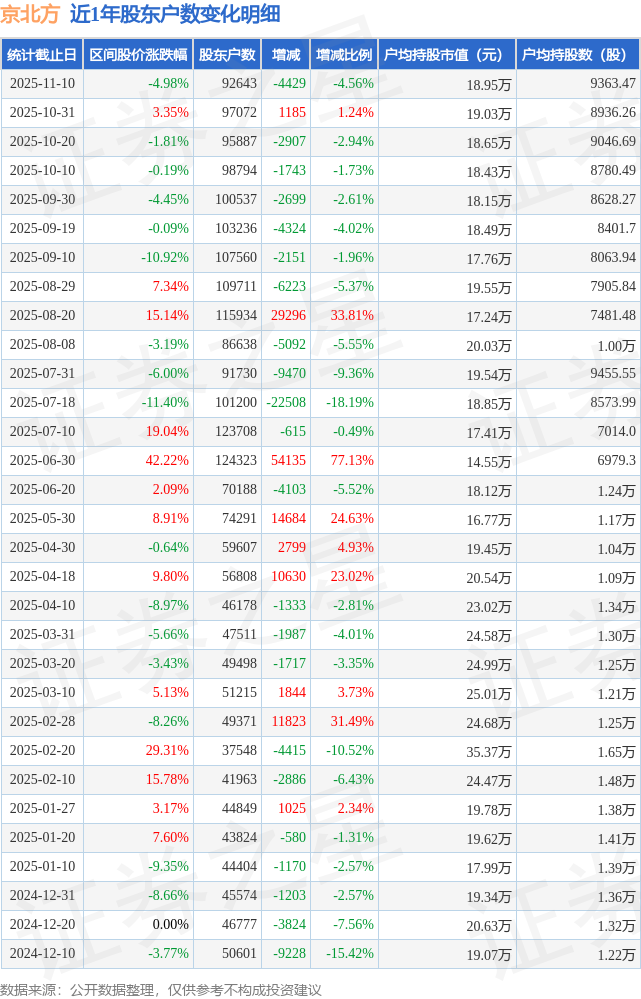Select the 2025-11-10 date cell
The image size is (641, 999).
tap(42, 84)
